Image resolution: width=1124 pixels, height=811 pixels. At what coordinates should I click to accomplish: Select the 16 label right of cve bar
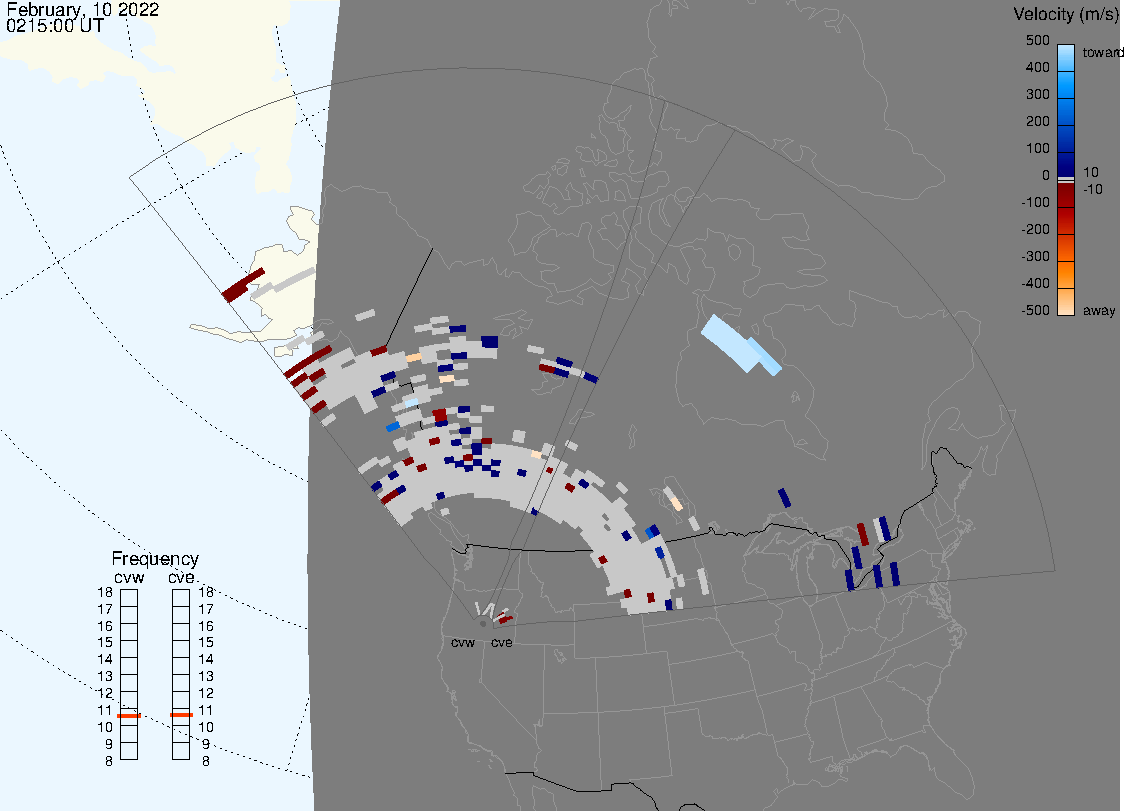tap(206, 626)
